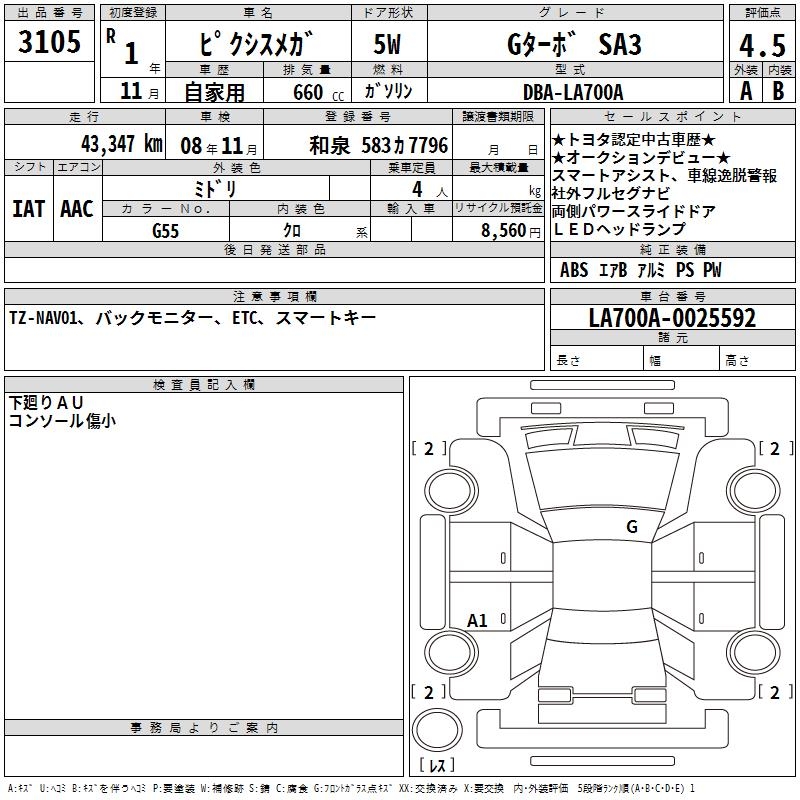Image resolution: width=800 pixels, height=800 pixels.
Task: Click the 注意事項欄 header
Action: pos(274,296)
